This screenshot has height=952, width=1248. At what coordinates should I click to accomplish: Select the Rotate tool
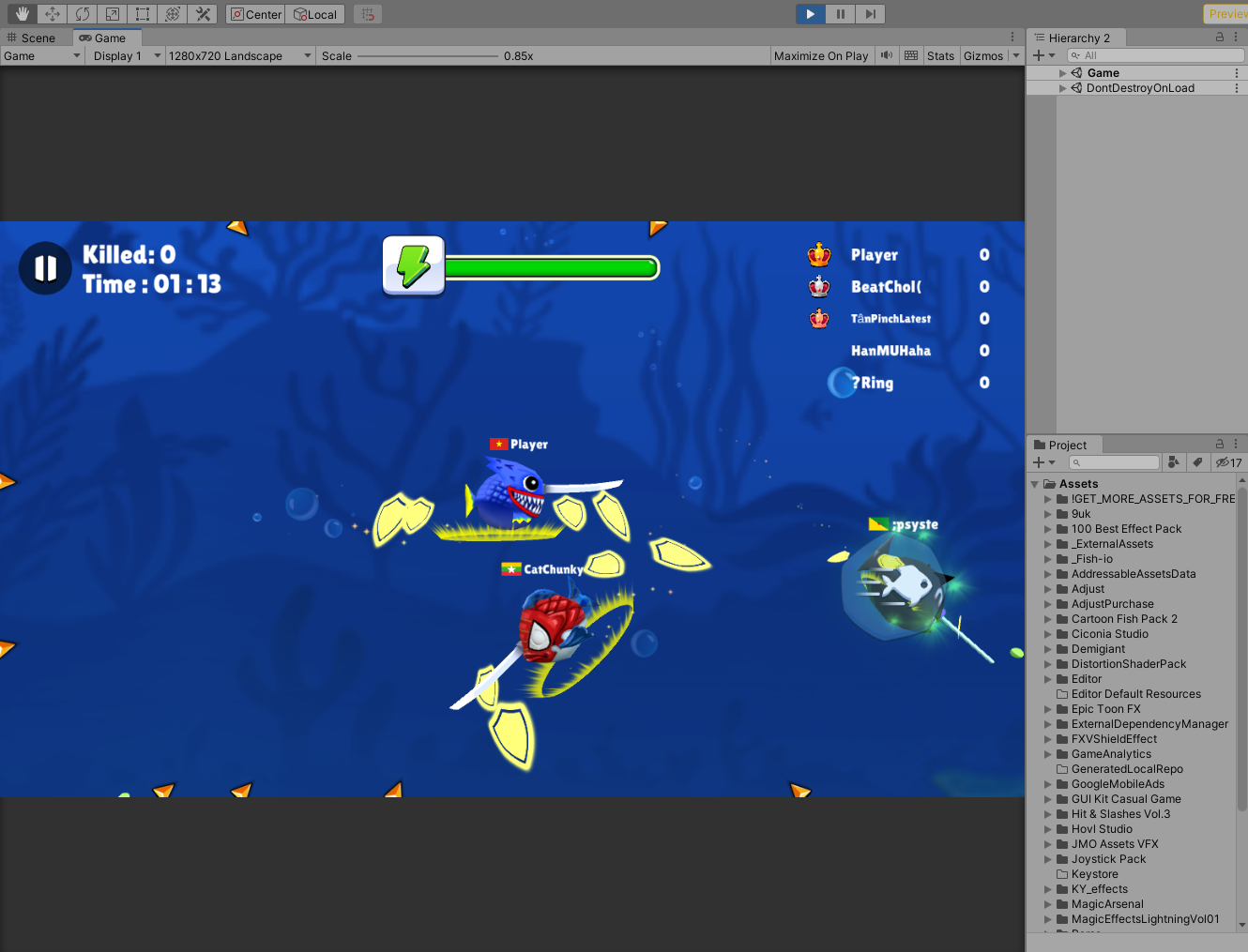pyautogui.click(x=83, y=14)
